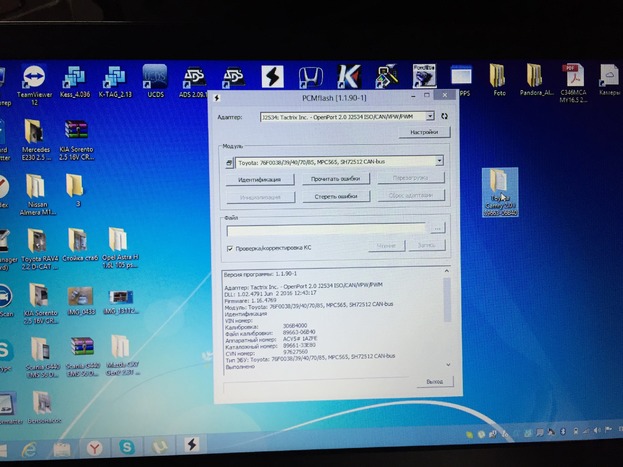The image size is (623, 467).
Task: Click the Skype icon in the taskbar
Action: tap(128, 446)
